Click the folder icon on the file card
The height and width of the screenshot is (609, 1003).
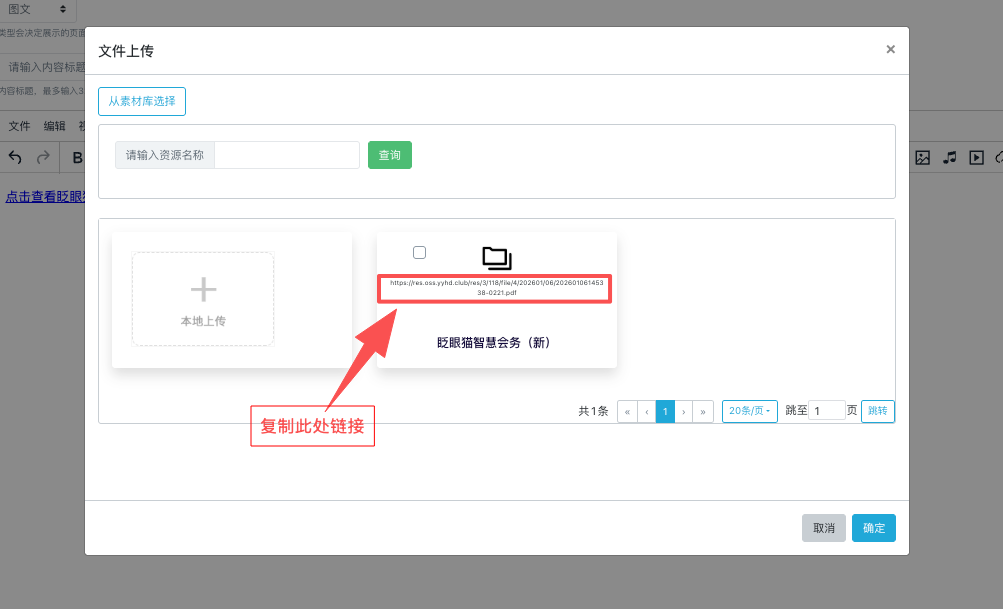pos(496,258)
